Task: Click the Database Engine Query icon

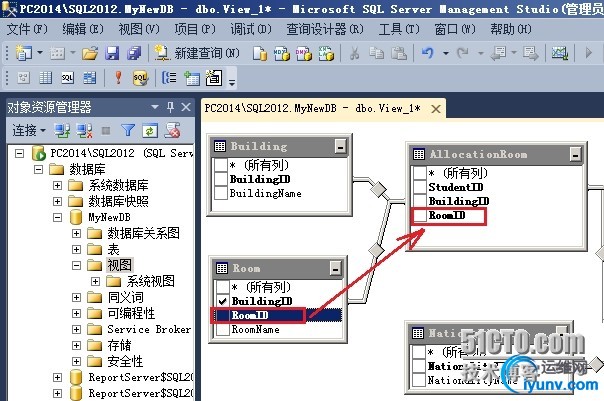Action: pos(260,54)
